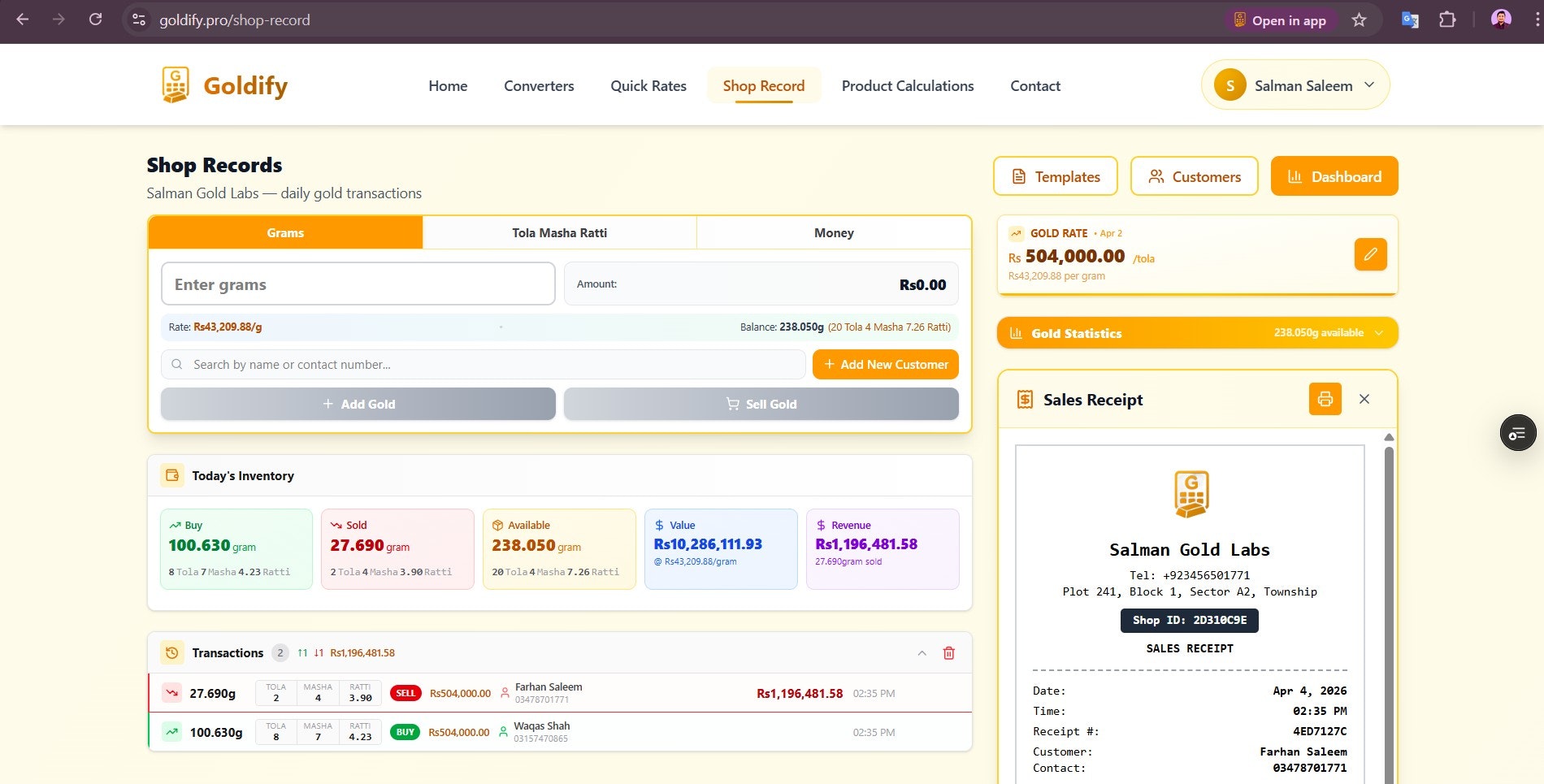Click the floating dark round menu icon

click(1518, 433)
